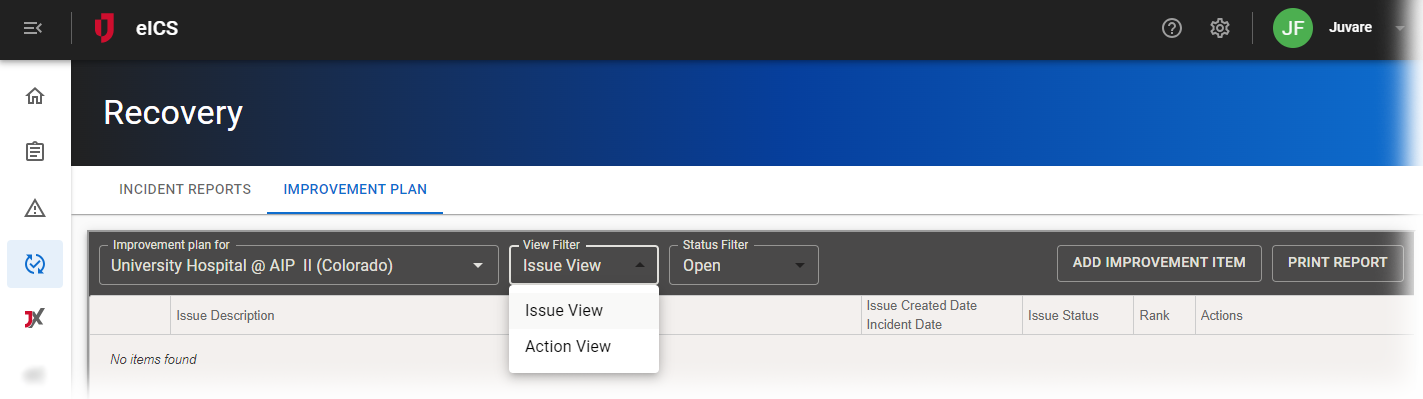Choose Issue View from the list
The image size is (1423, 399).
coord(584,311)
